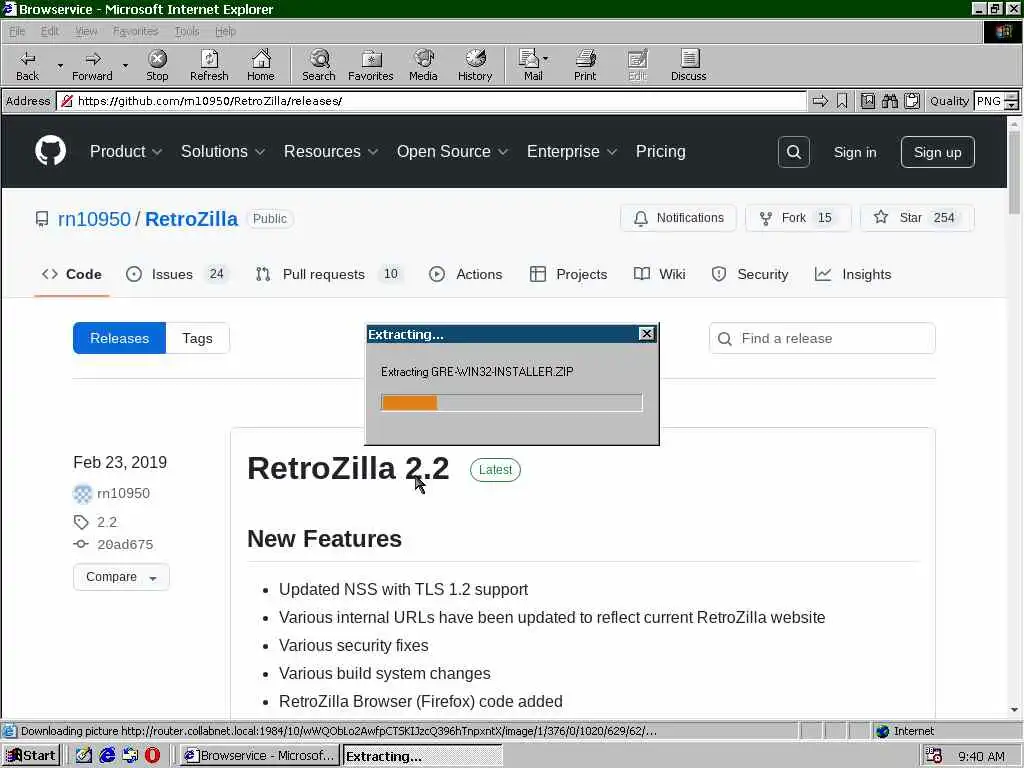
Task: Expand the Open Source navigation menu
Action: [452, 152]
